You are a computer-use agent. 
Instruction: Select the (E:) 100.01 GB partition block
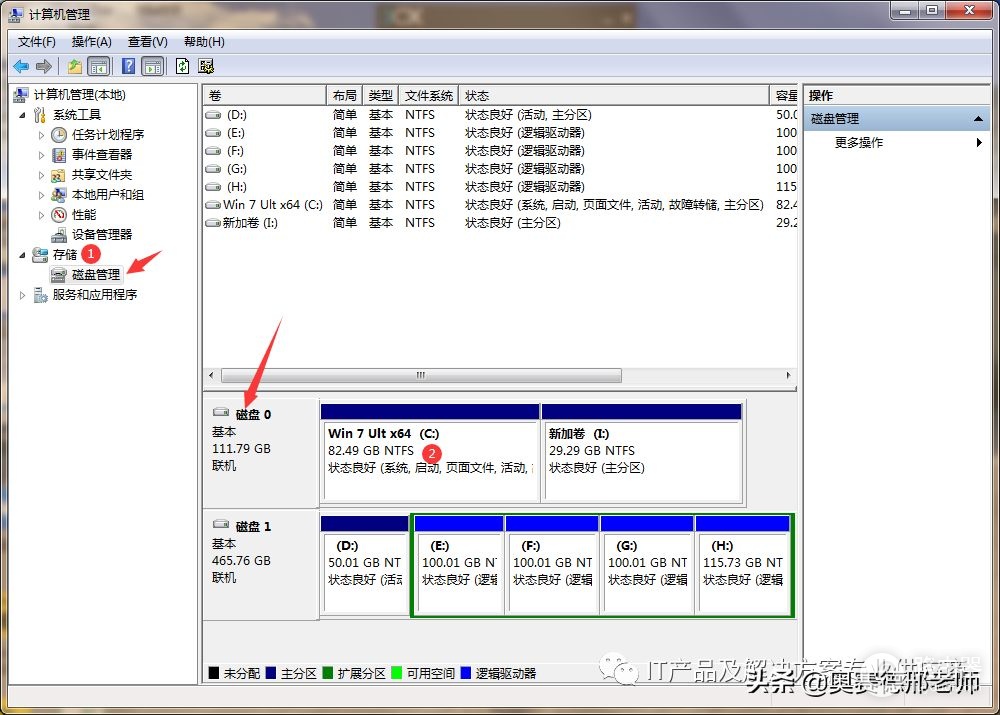[459, 565]
